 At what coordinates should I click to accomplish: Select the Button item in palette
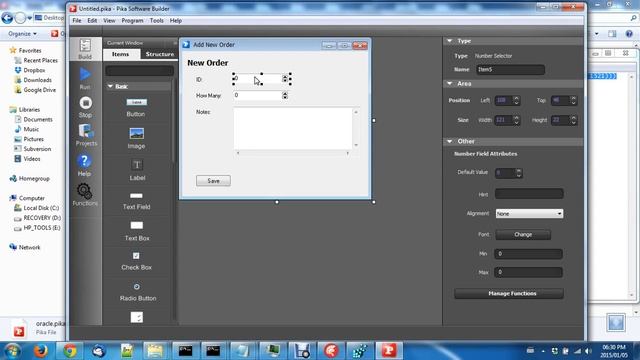136,107
